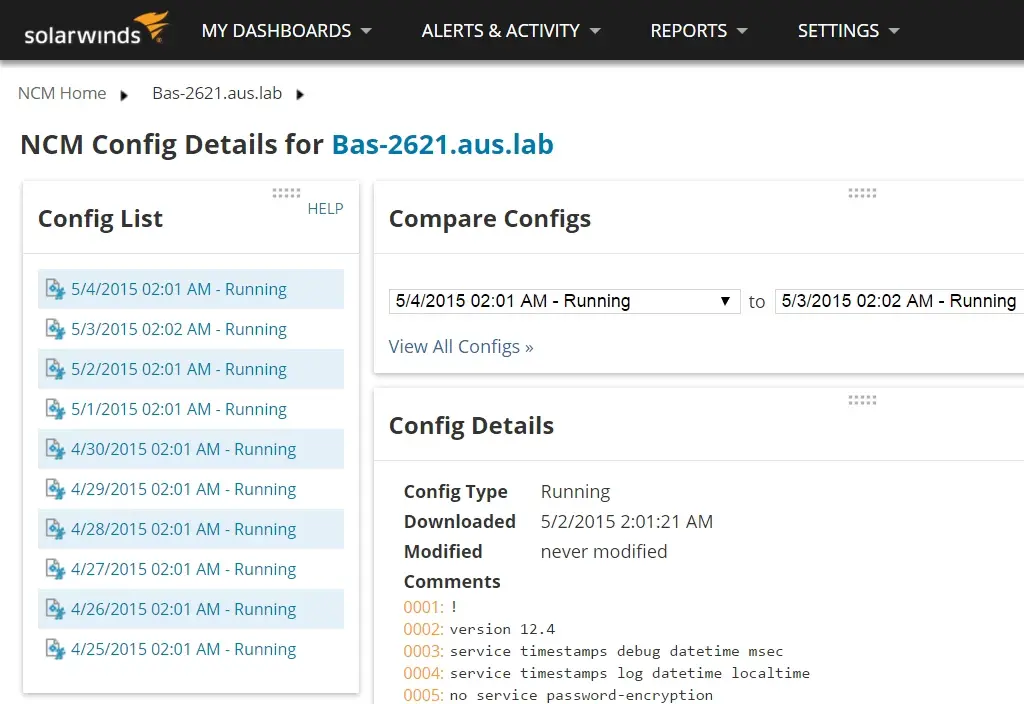This screenshot has width=1024, height=704.
Task: Click the NCM Home breadcrumb
Action: click(61, 93)
